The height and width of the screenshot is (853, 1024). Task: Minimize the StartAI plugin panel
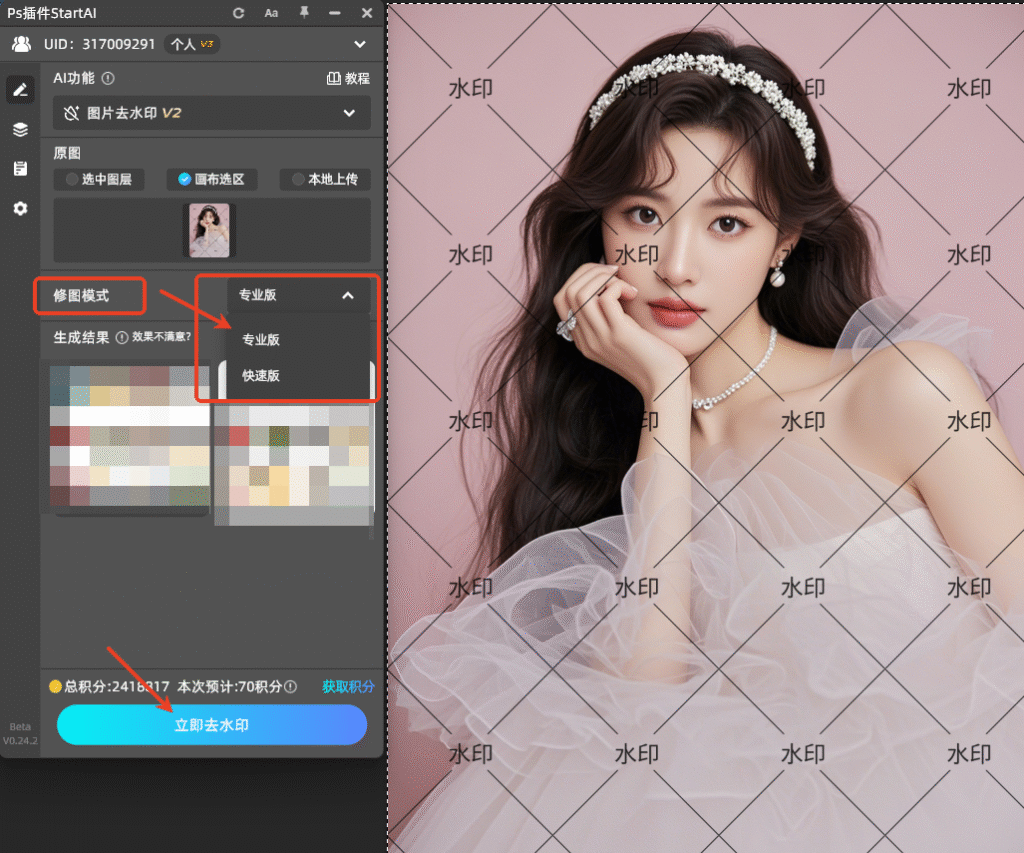(x=334, y=13)
